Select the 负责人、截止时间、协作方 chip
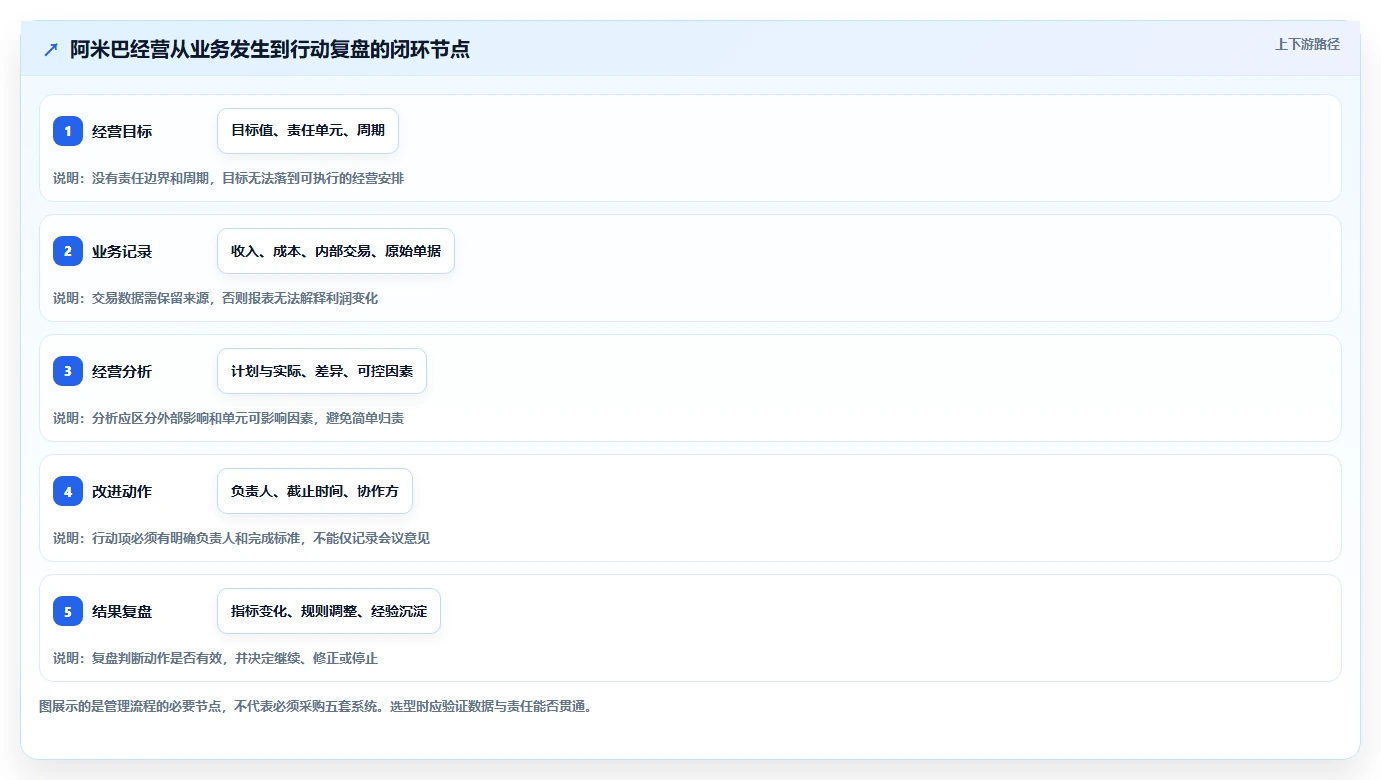 315,491
